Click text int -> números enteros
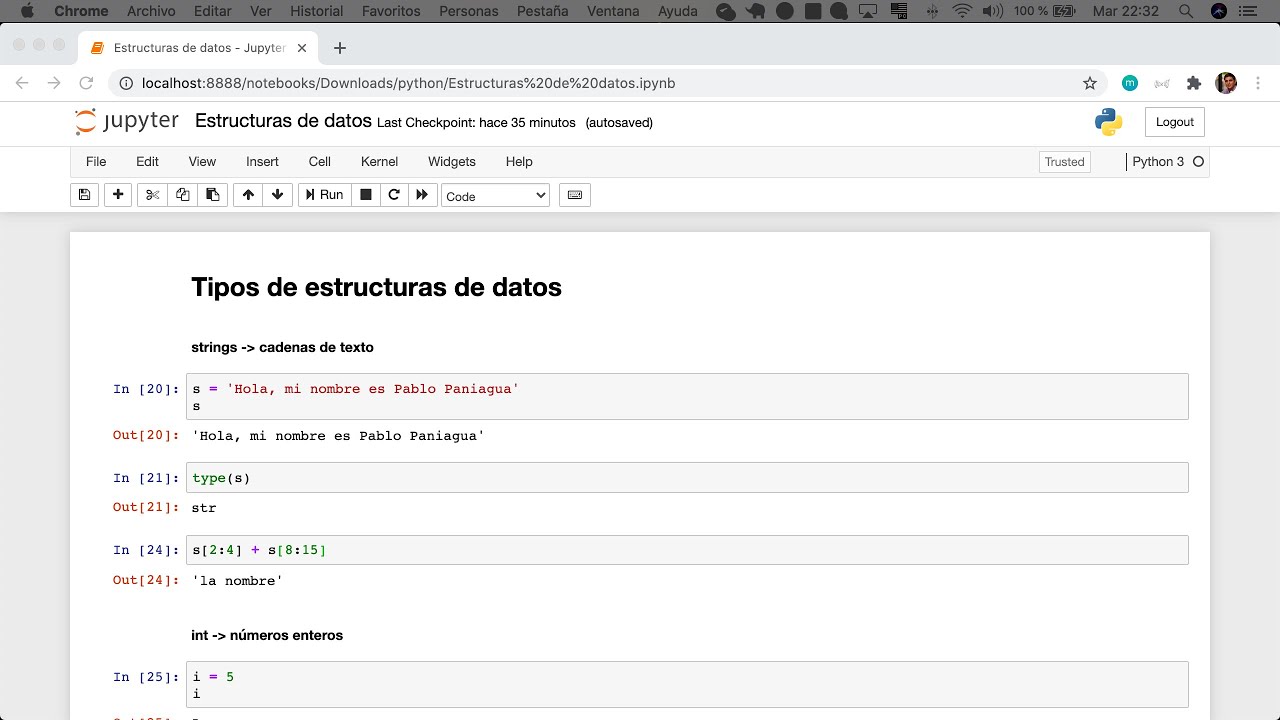 267,635
